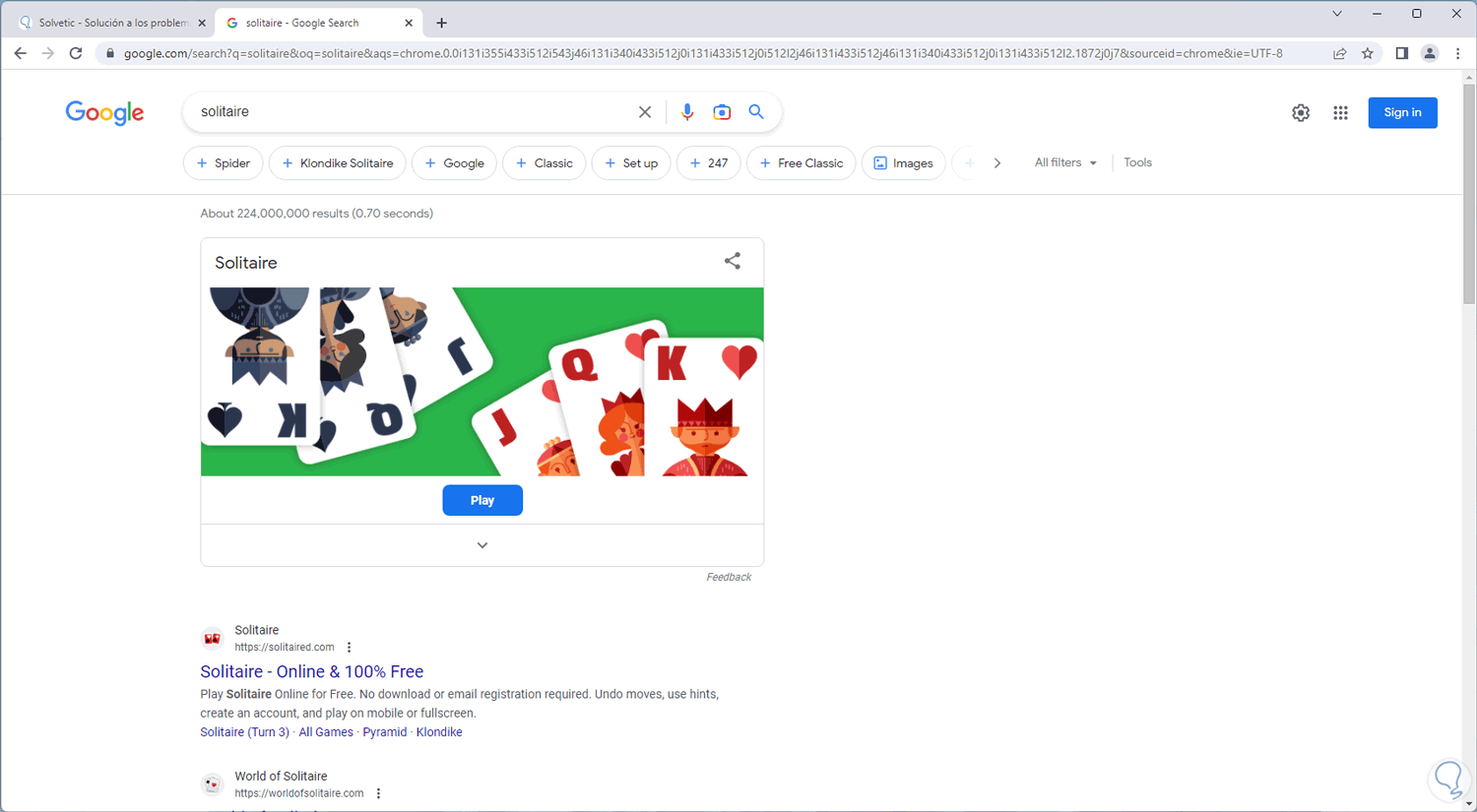This screenshot has height=812, width=1477.
Task: Open the All Games sitelink
Action: point(326,732)
